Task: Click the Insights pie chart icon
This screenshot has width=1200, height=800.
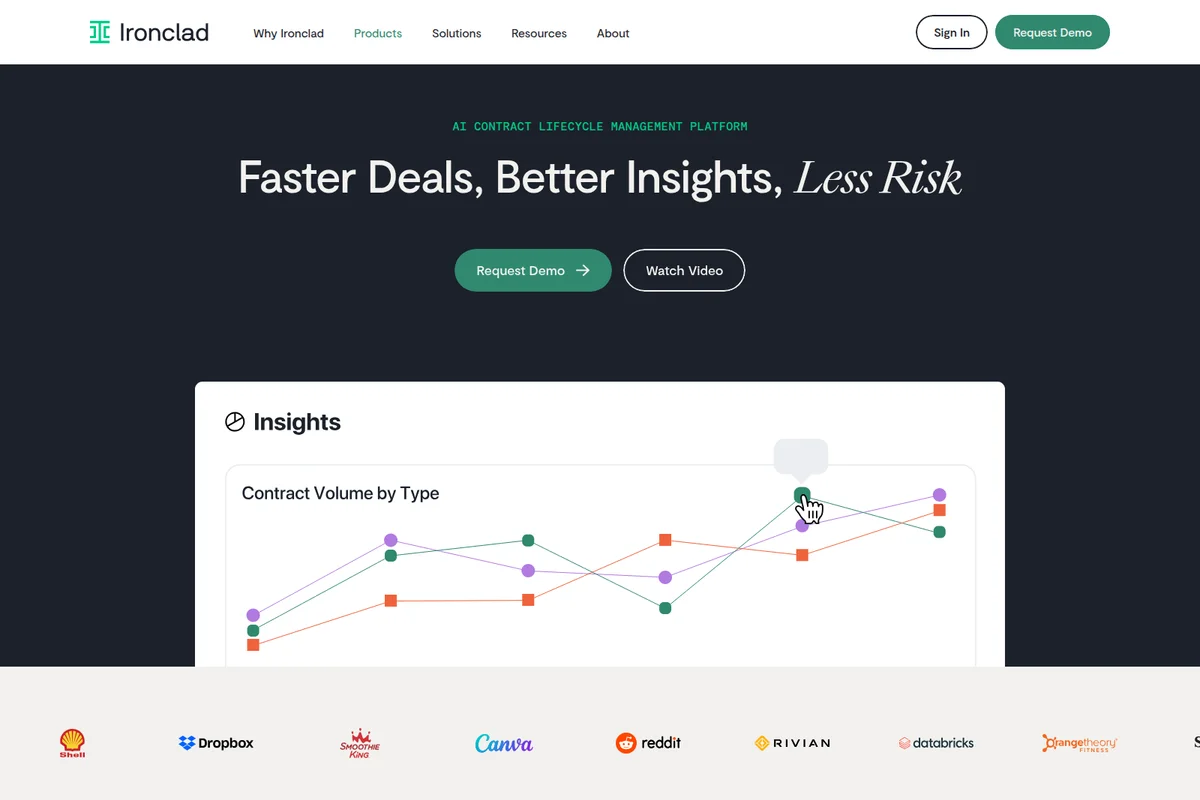Action: [235, 422]
